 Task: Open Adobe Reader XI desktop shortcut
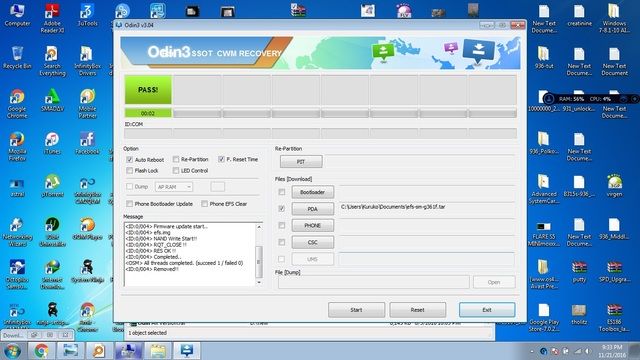pos(52,18)
